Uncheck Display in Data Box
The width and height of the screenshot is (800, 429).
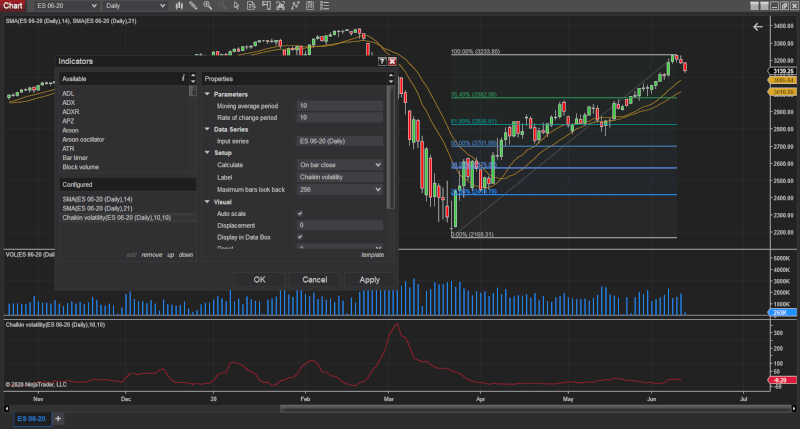pyautogui.click(x=300, y=237)
